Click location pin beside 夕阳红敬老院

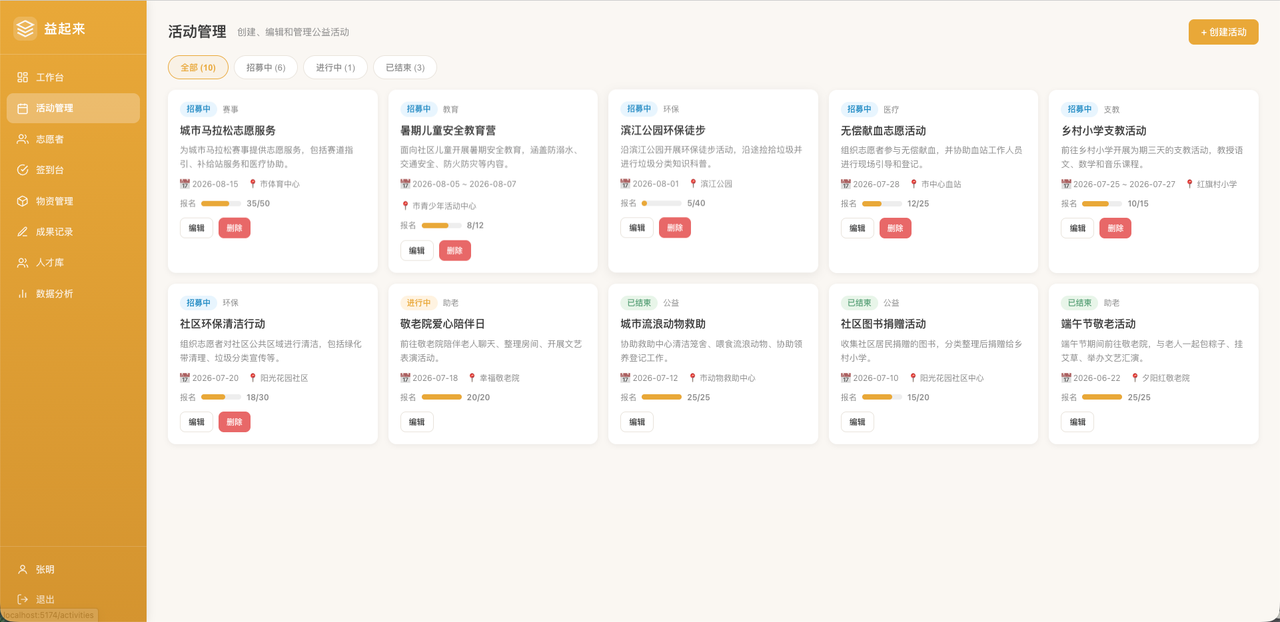click(x=1134, y=378)
